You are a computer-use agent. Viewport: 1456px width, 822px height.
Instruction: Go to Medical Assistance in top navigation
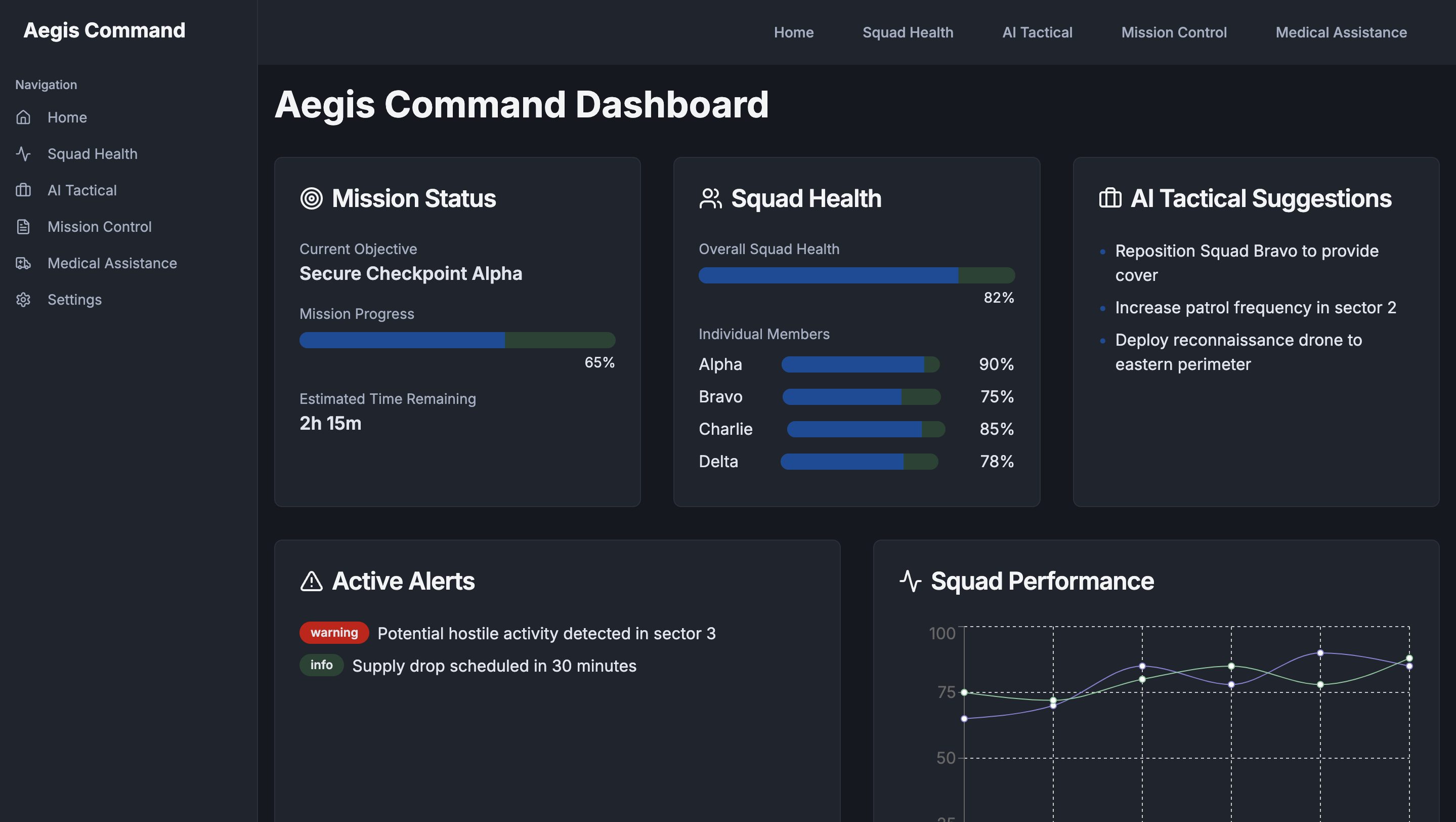pyautogui.click(x=1341, y=32)
